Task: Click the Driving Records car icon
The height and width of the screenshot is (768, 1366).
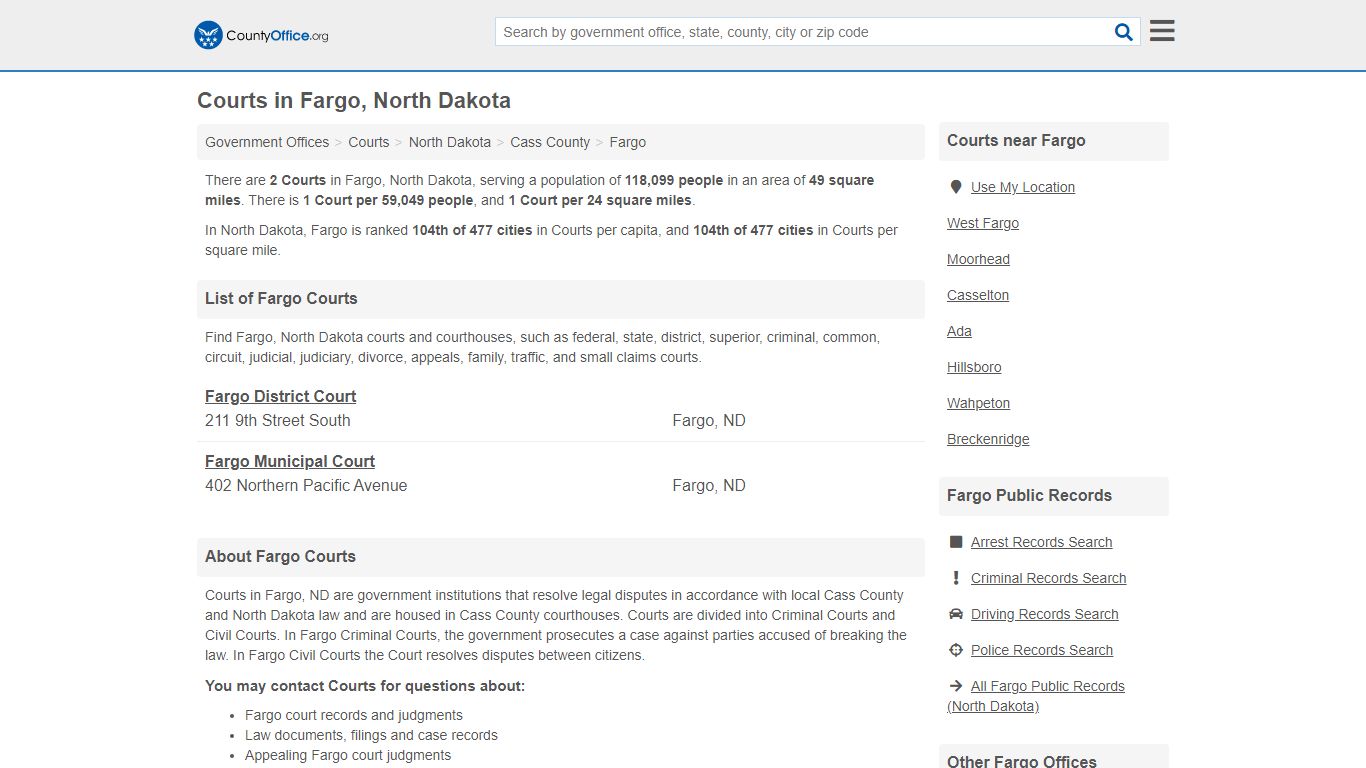Action: coord(955,614)
